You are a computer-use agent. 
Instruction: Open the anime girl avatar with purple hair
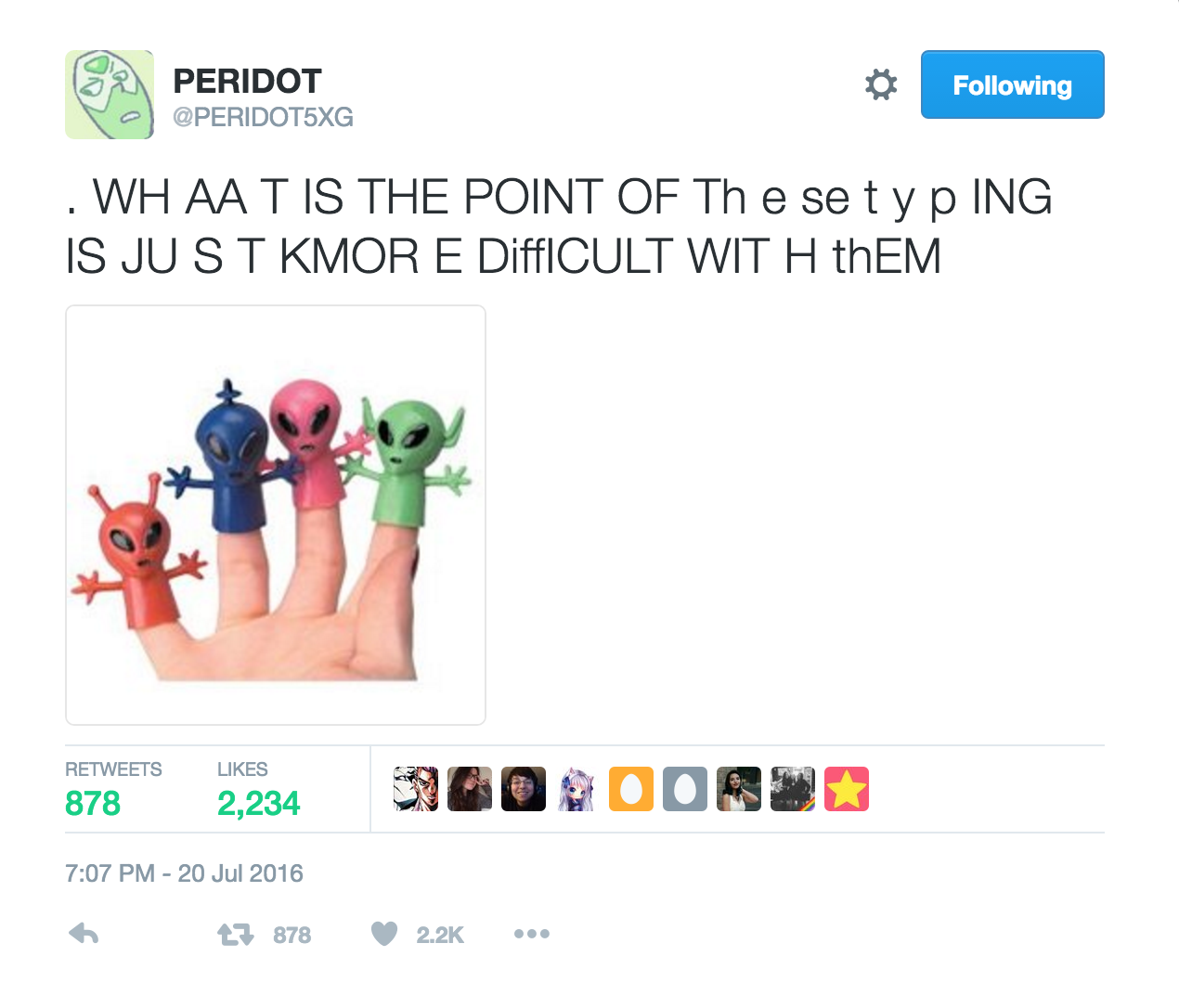[x=577, y=789]
